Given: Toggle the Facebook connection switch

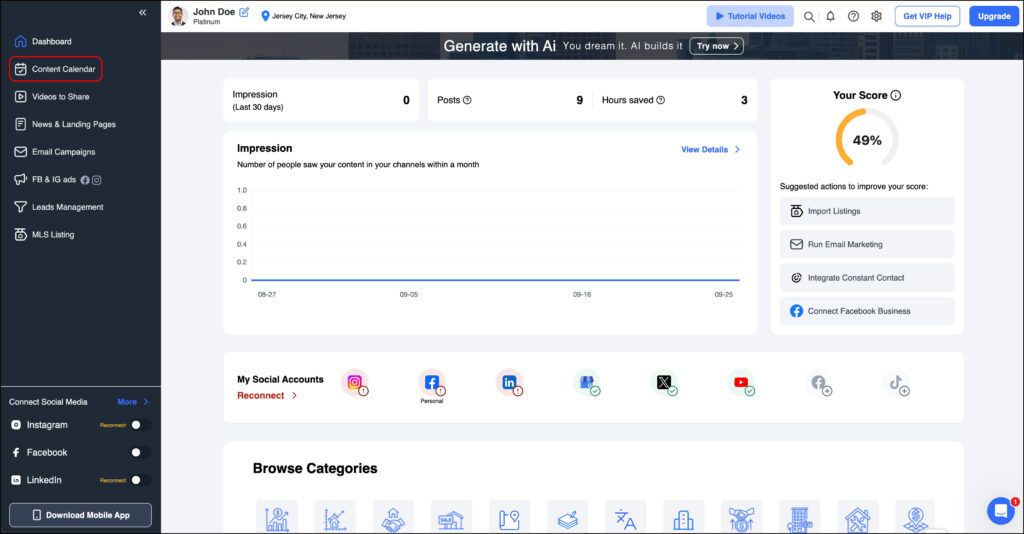Looking at the screenshot, I should (141, 453).
